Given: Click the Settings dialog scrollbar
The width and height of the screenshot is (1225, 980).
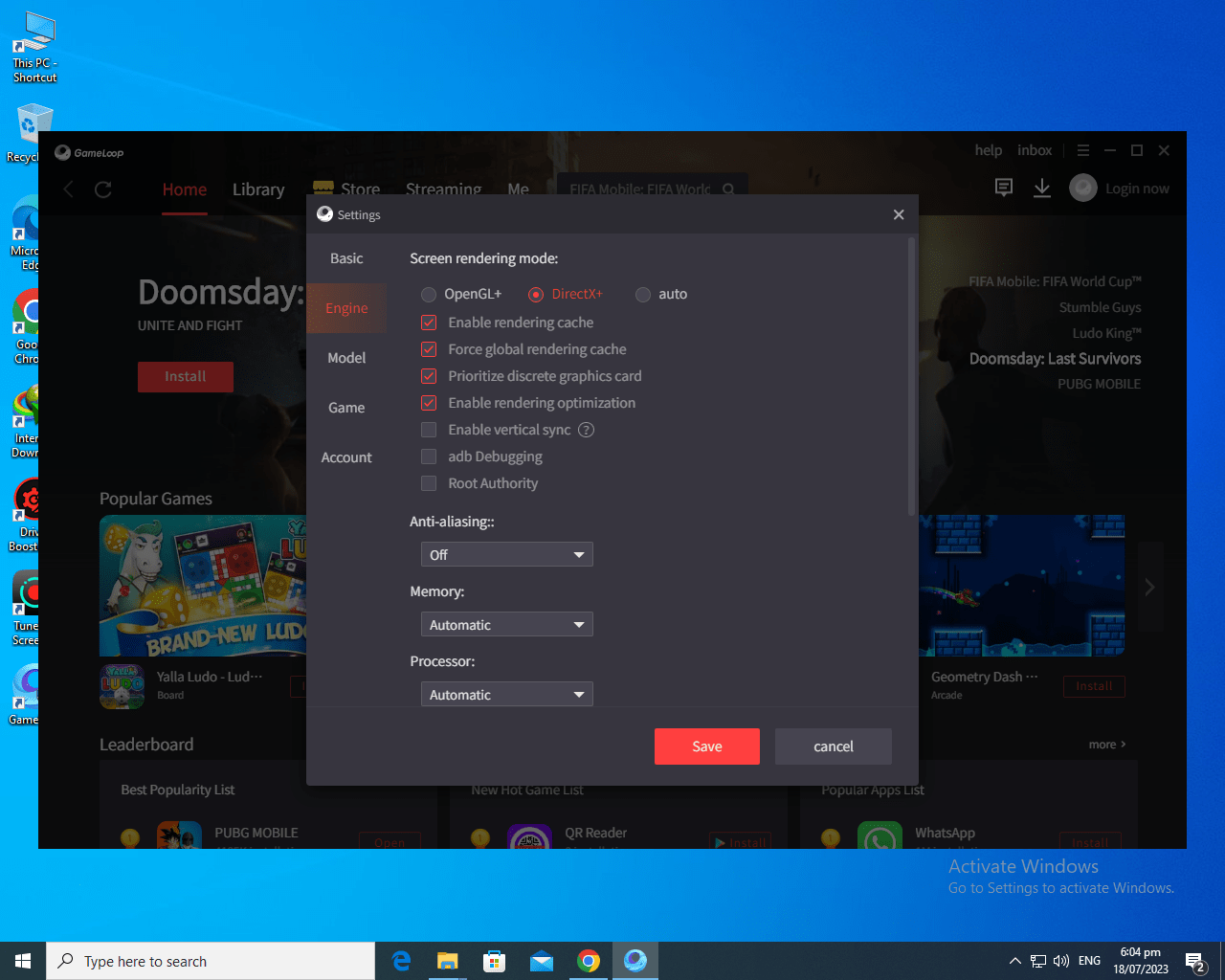Looking at the screenshot, I should [912, 378].
